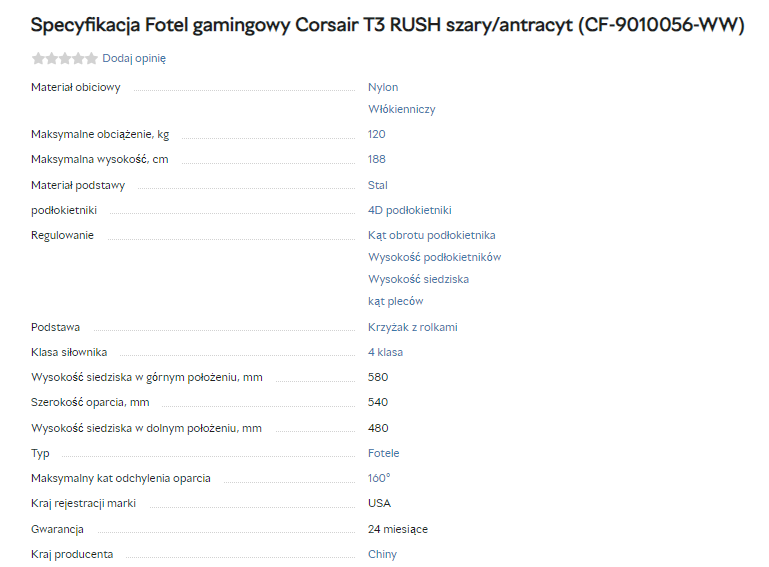
Task: Open the 'Dodaj opinię' link
Action: point(134,58)
